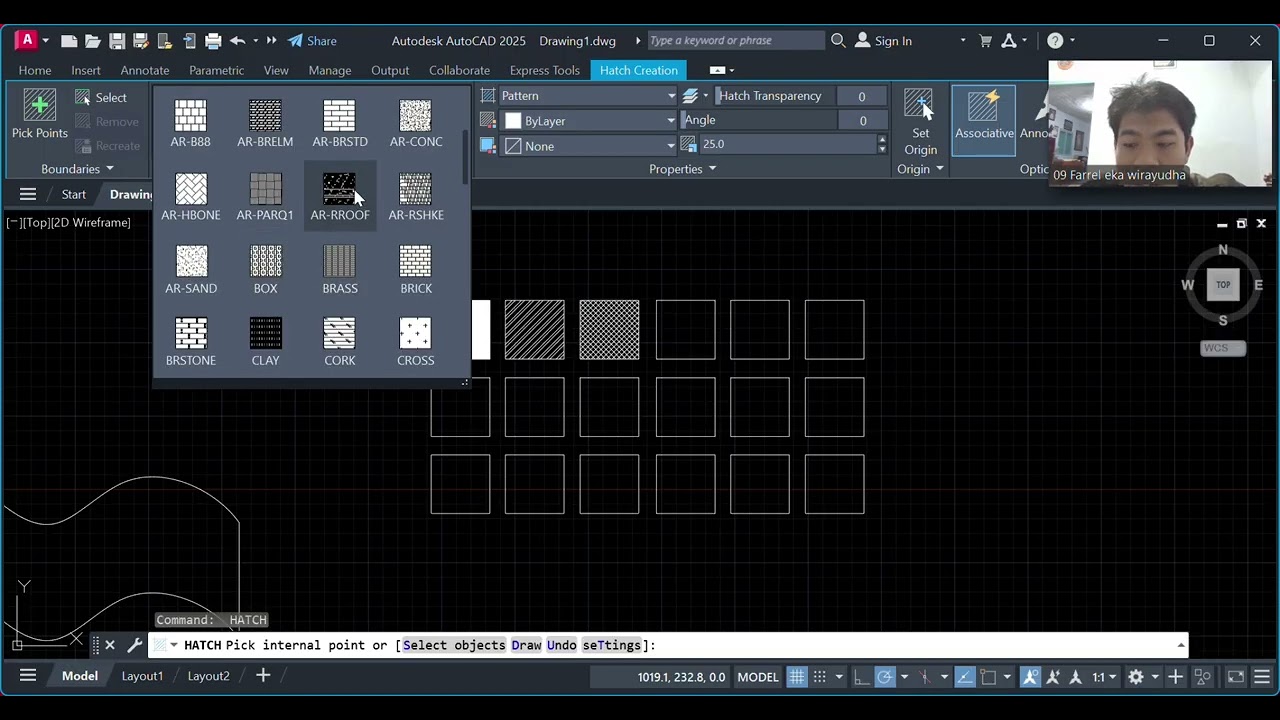Click the keyword search field
The image size is (1280, 720).
click(735, 41)
